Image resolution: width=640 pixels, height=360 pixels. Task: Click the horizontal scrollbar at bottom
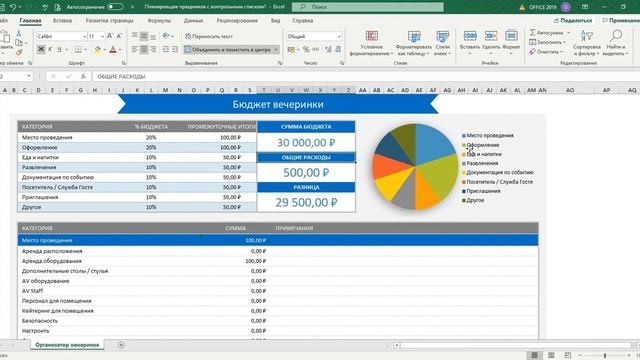click(516, 345)
